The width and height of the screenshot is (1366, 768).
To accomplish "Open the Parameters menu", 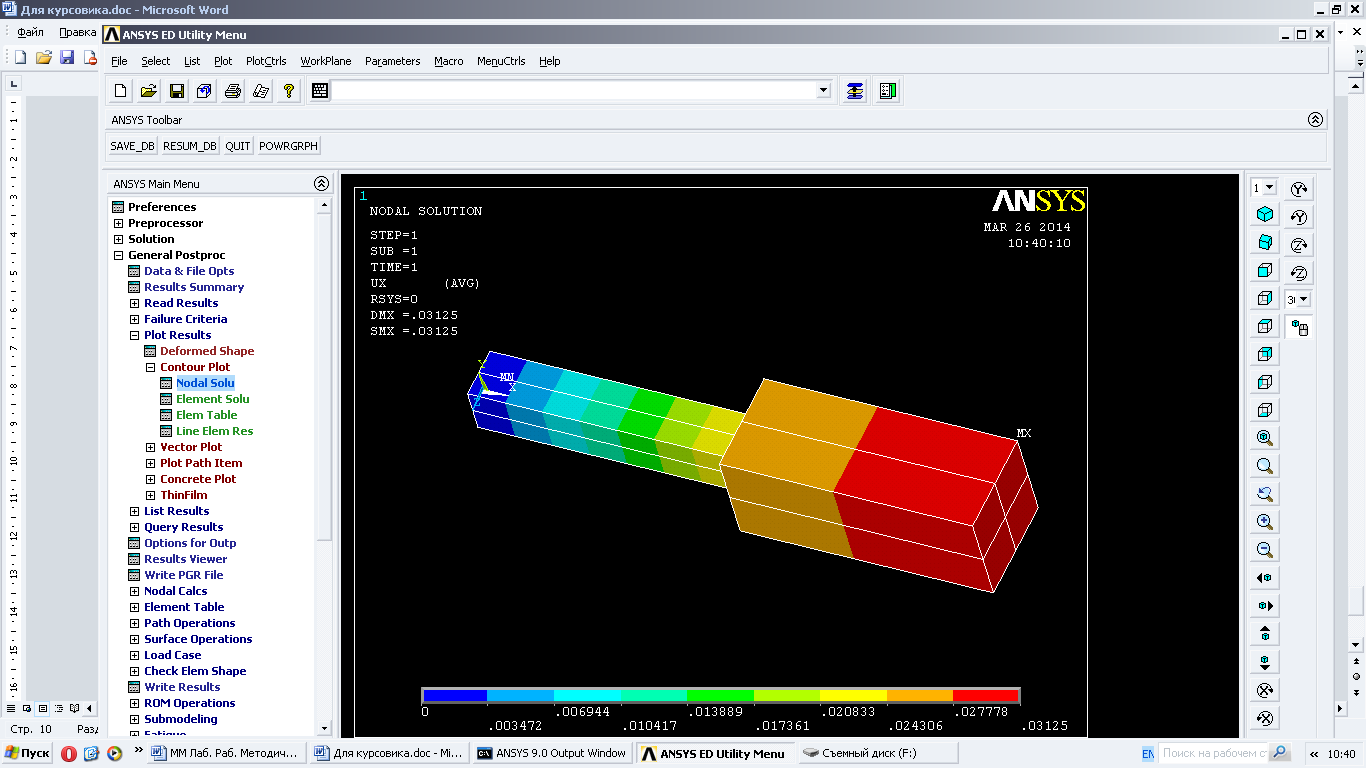I will (x=393, y=61).
